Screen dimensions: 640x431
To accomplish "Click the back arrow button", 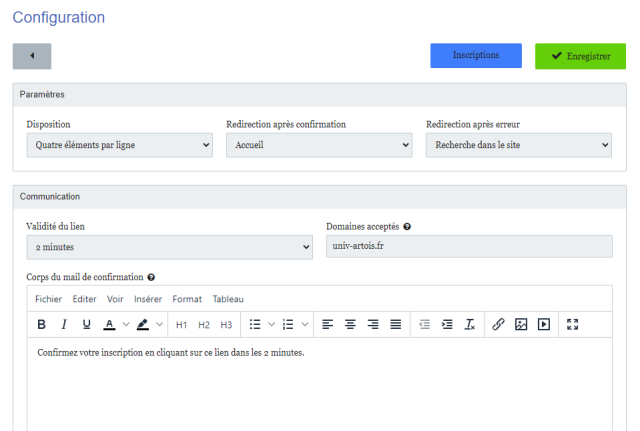I will 32,56.
